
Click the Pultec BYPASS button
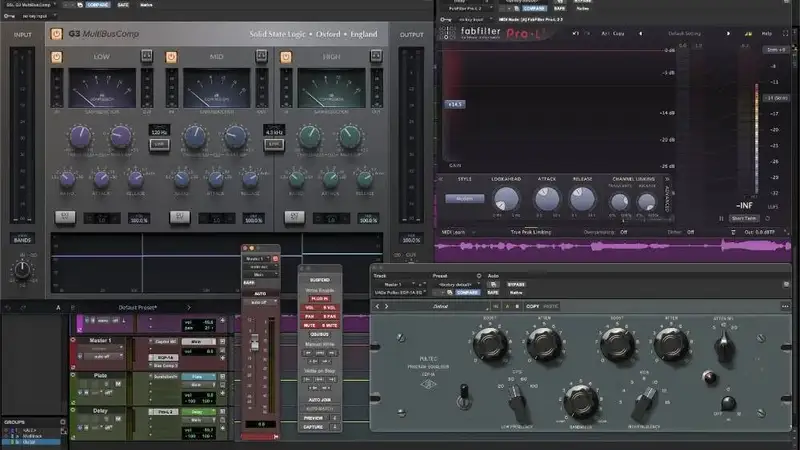click(x=515, y=284)
